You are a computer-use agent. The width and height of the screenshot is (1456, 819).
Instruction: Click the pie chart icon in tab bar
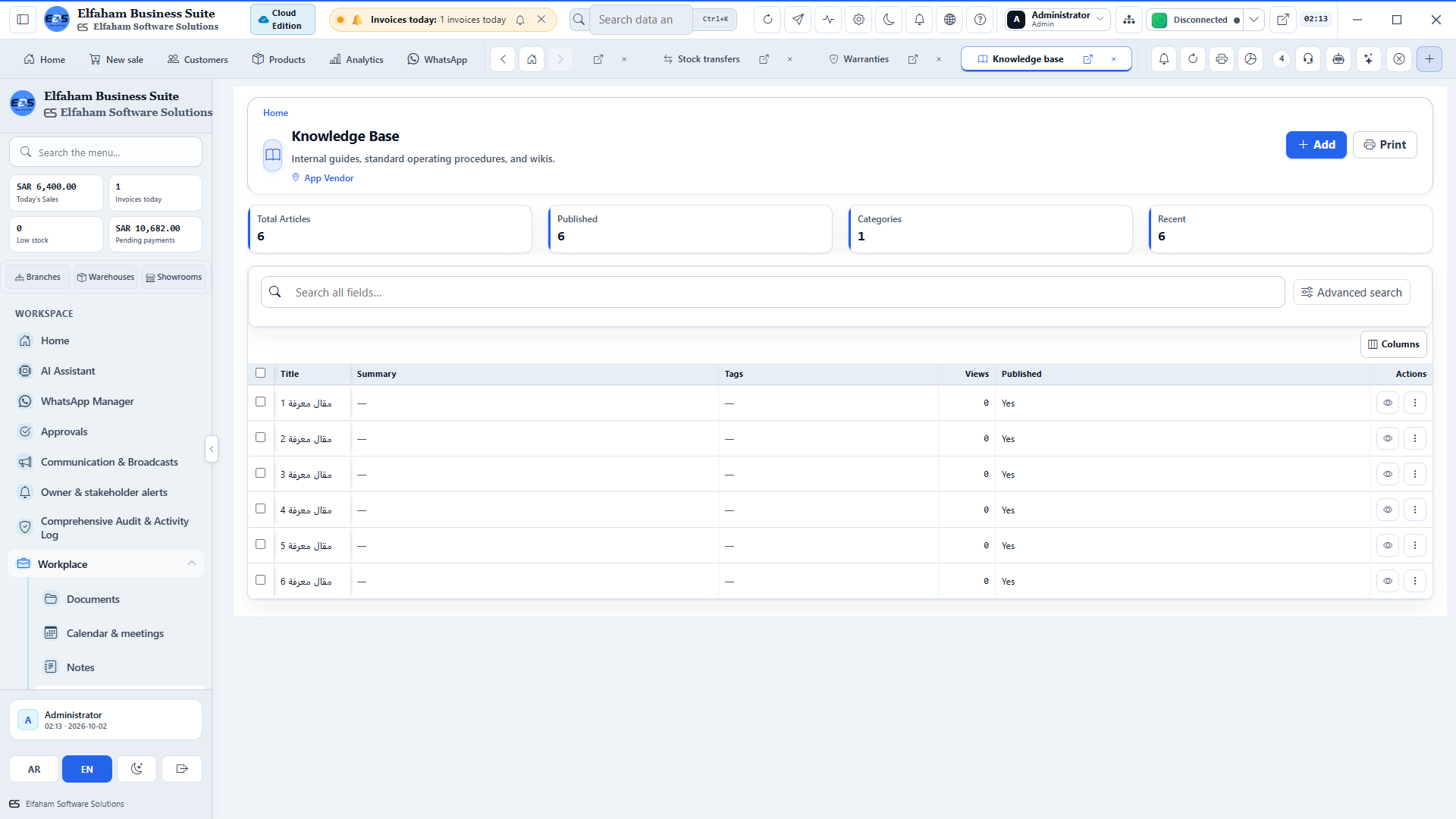coord(1250,58)
